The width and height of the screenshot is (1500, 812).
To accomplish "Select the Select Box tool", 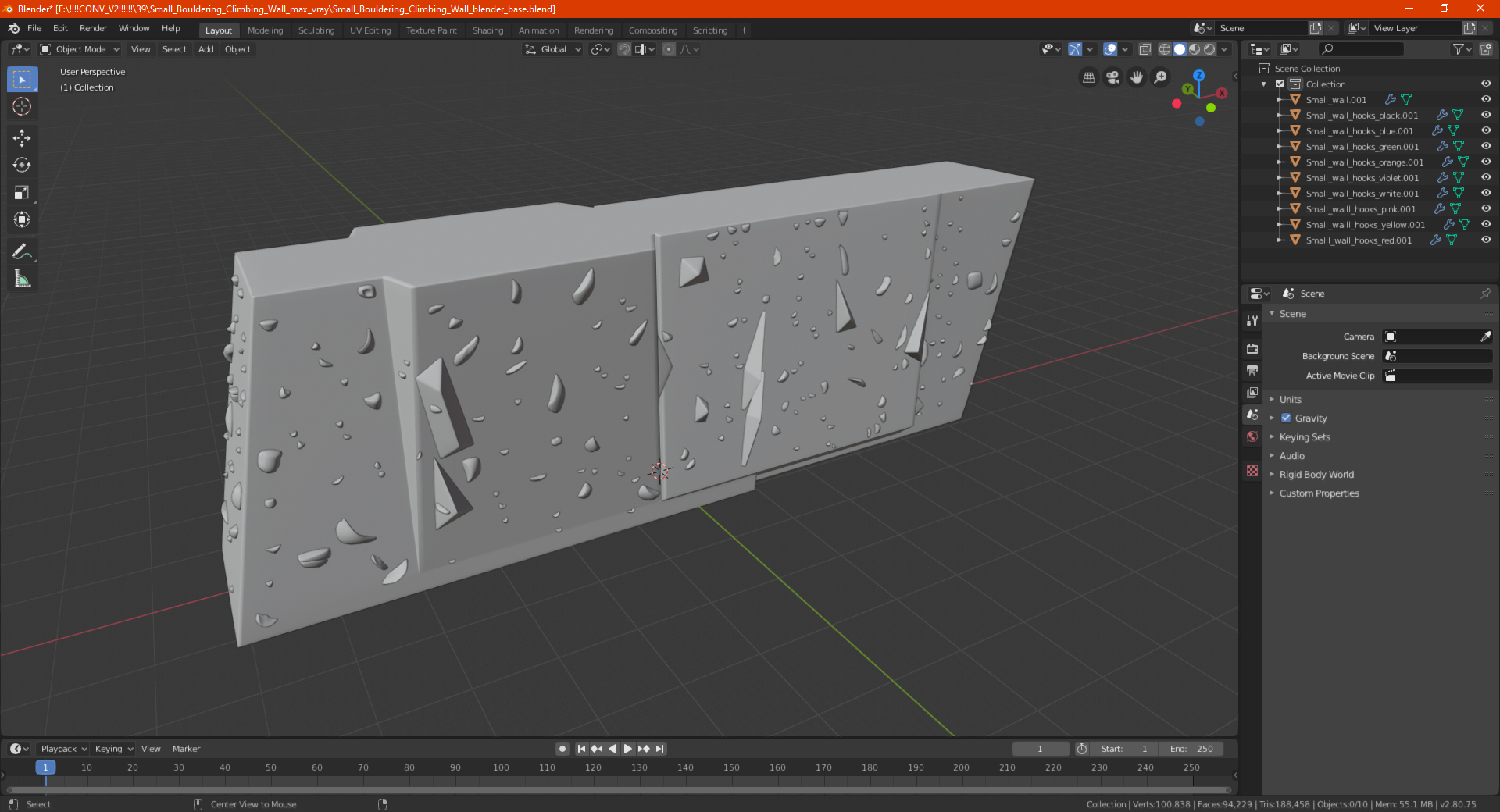I will [22, 79].
